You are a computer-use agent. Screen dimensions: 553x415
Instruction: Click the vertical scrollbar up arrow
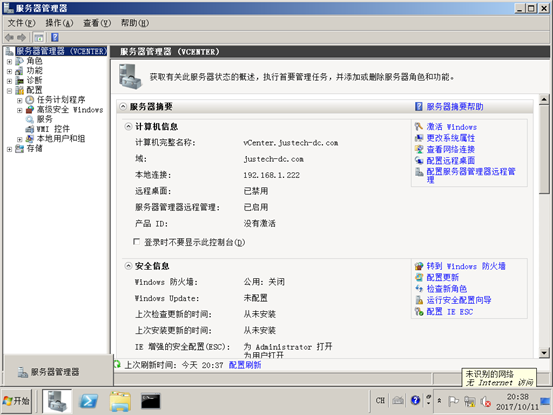pos(544,99)
